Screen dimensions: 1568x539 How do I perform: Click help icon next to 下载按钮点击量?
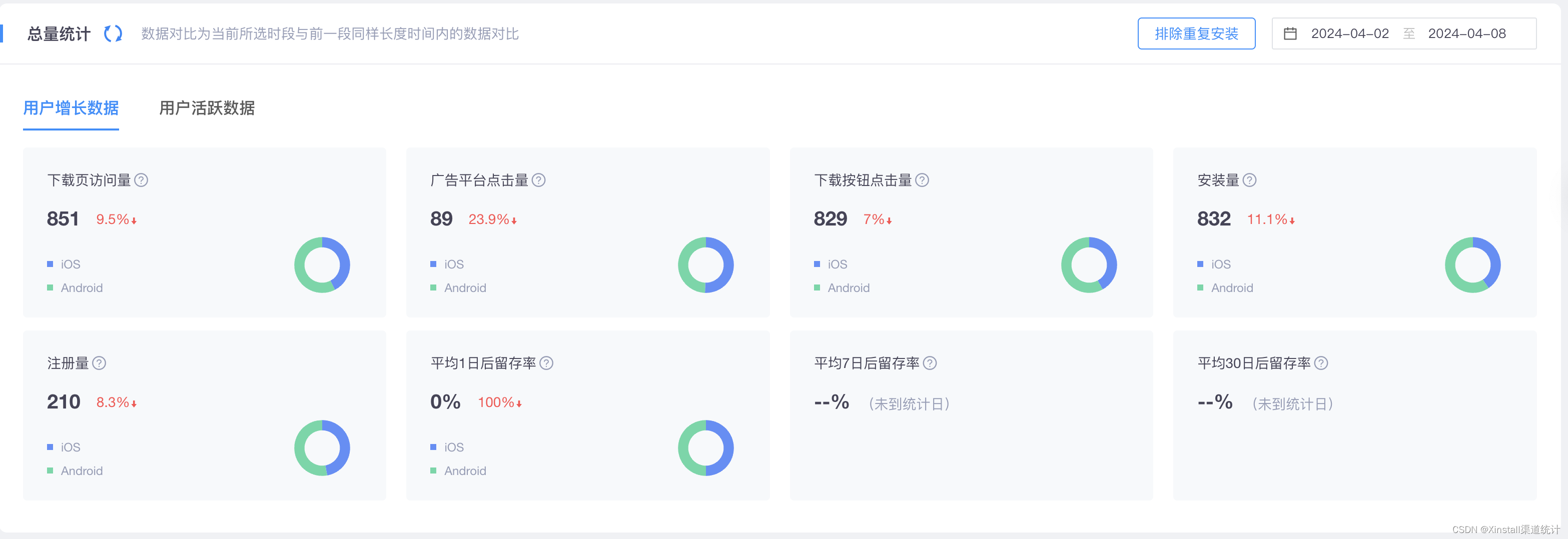[922, 180]
